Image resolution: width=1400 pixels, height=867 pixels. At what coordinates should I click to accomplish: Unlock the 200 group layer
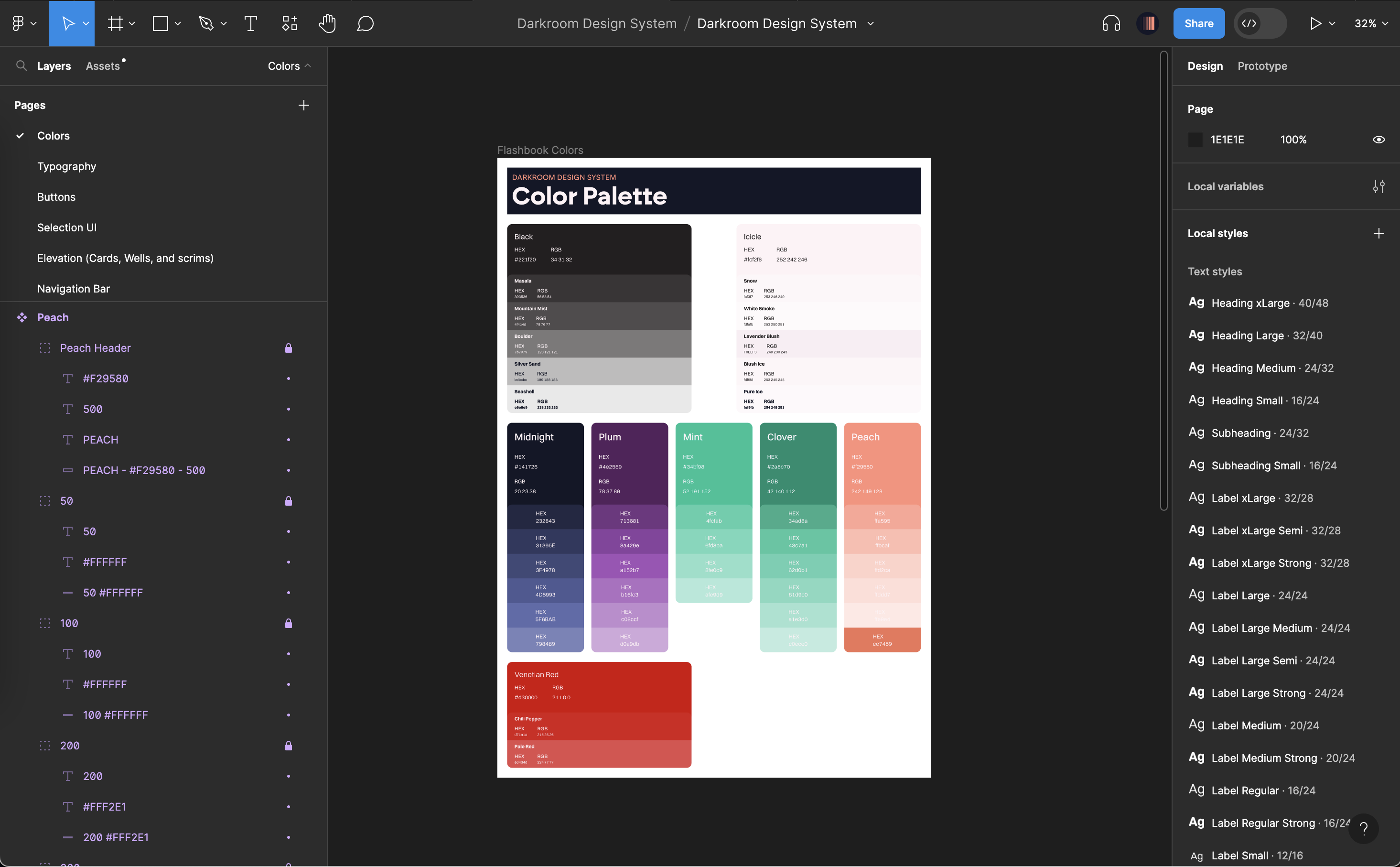pos(288,746)
